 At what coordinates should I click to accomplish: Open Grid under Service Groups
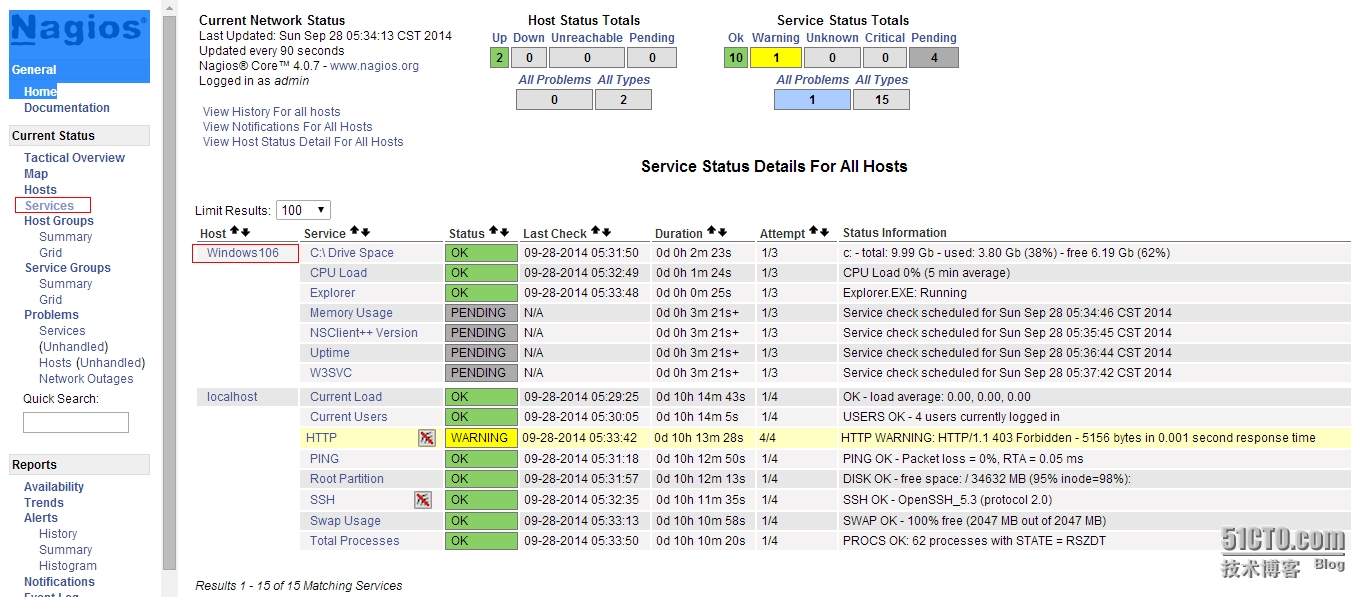click(50, 300)
